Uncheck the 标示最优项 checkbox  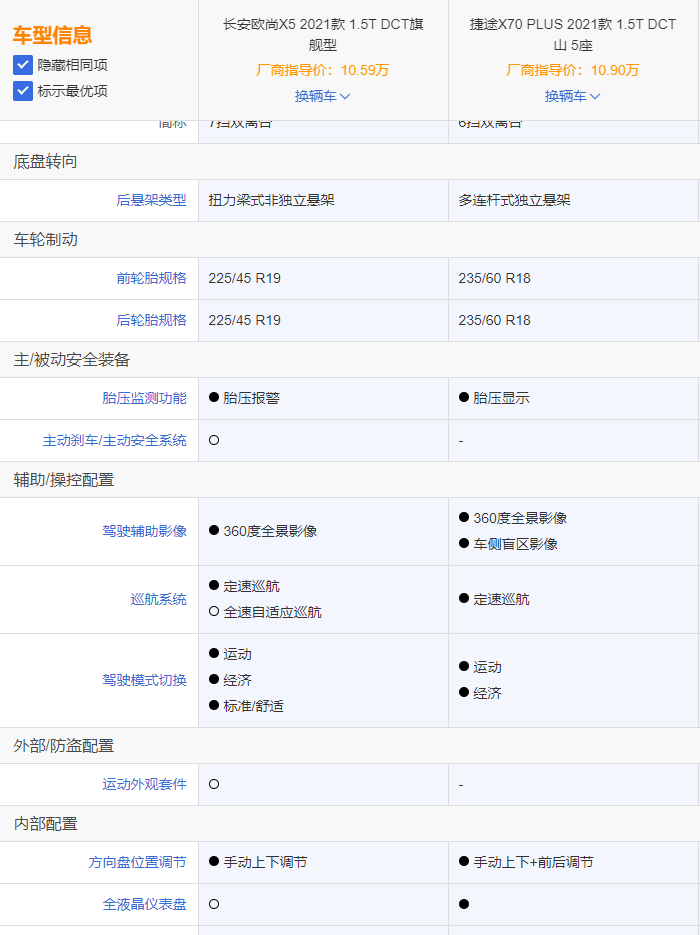coord(23,91)
